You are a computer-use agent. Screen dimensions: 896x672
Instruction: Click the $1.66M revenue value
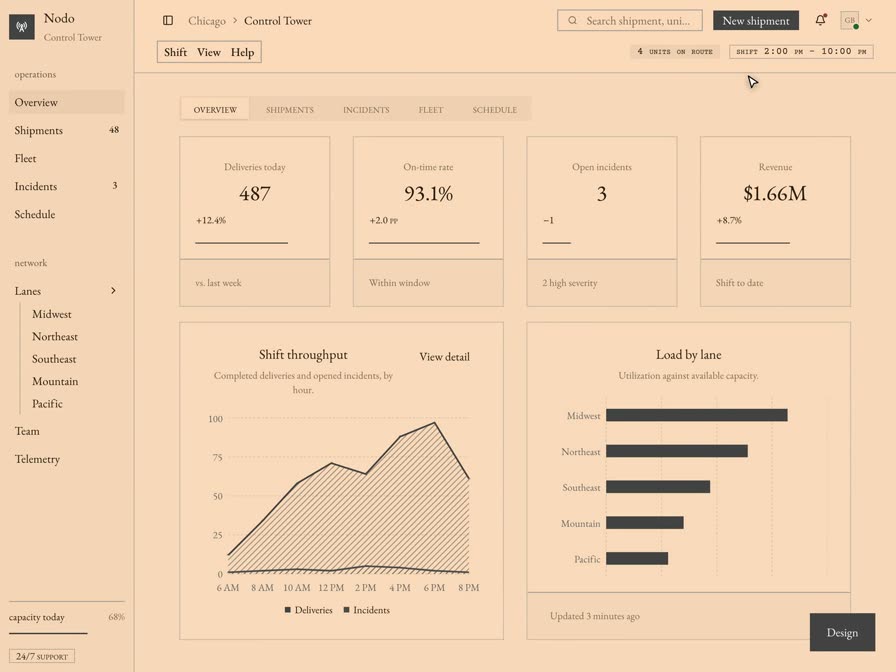[775, 194]
